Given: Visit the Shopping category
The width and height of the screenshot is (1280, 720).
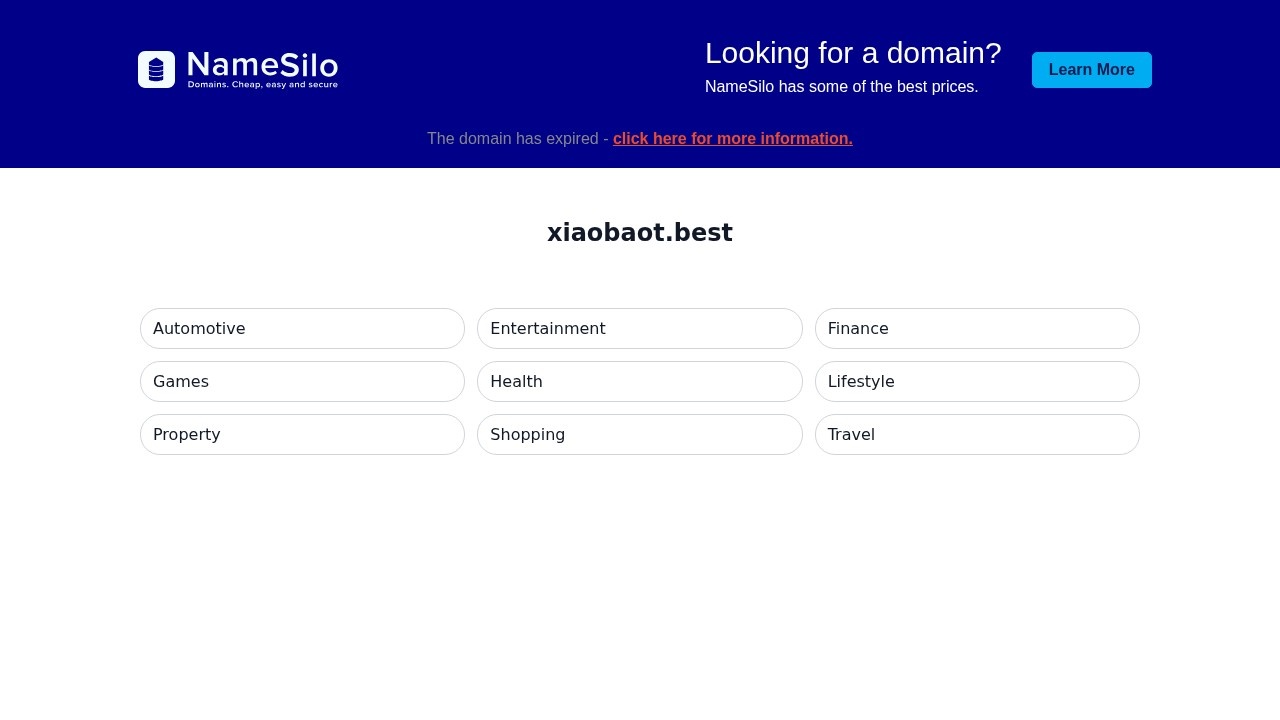Looking at the screenshot, I should 639,435.
